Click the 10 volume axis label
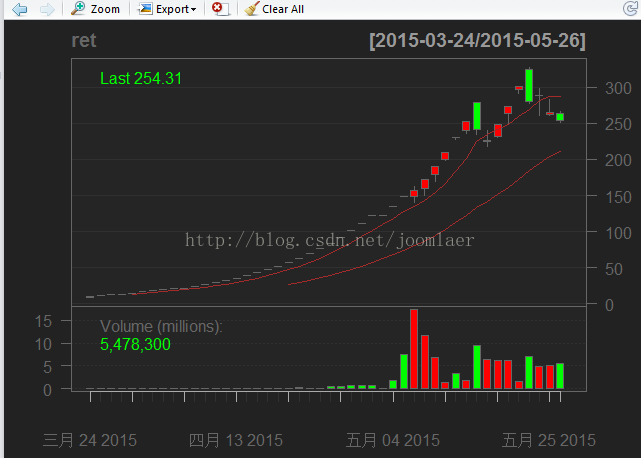The height and width of the screenshot is (458, 641). pos(43,344)
